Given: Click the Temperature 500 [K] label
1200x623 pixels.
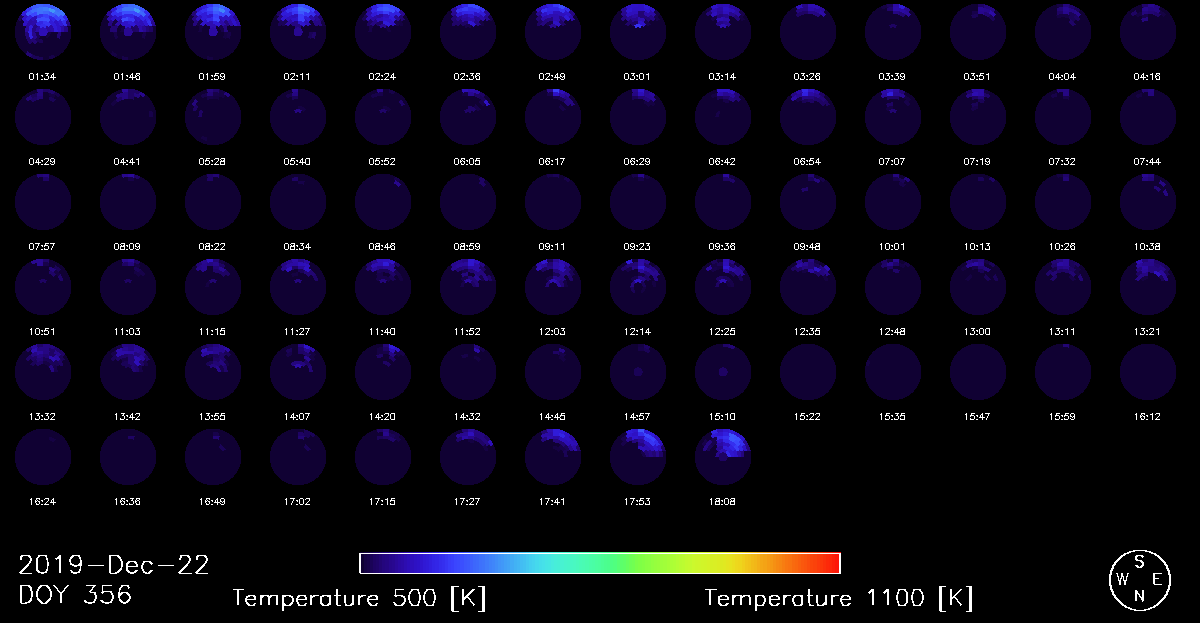Looking at the screenshot, I should point(359,598).
